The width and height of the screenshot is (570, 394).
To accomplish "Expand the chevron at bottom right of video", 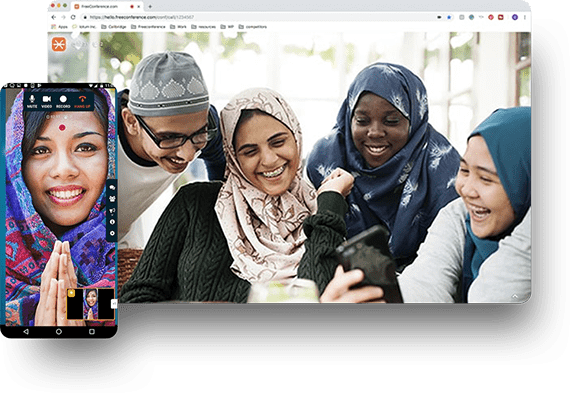I will click(x=515, y=297).
